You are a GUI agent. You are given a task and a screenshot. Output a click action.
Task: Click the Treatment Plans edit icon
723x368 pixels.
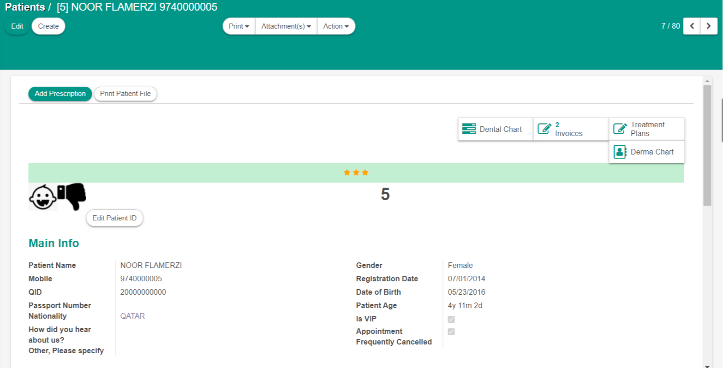click(x=620, y=129)
